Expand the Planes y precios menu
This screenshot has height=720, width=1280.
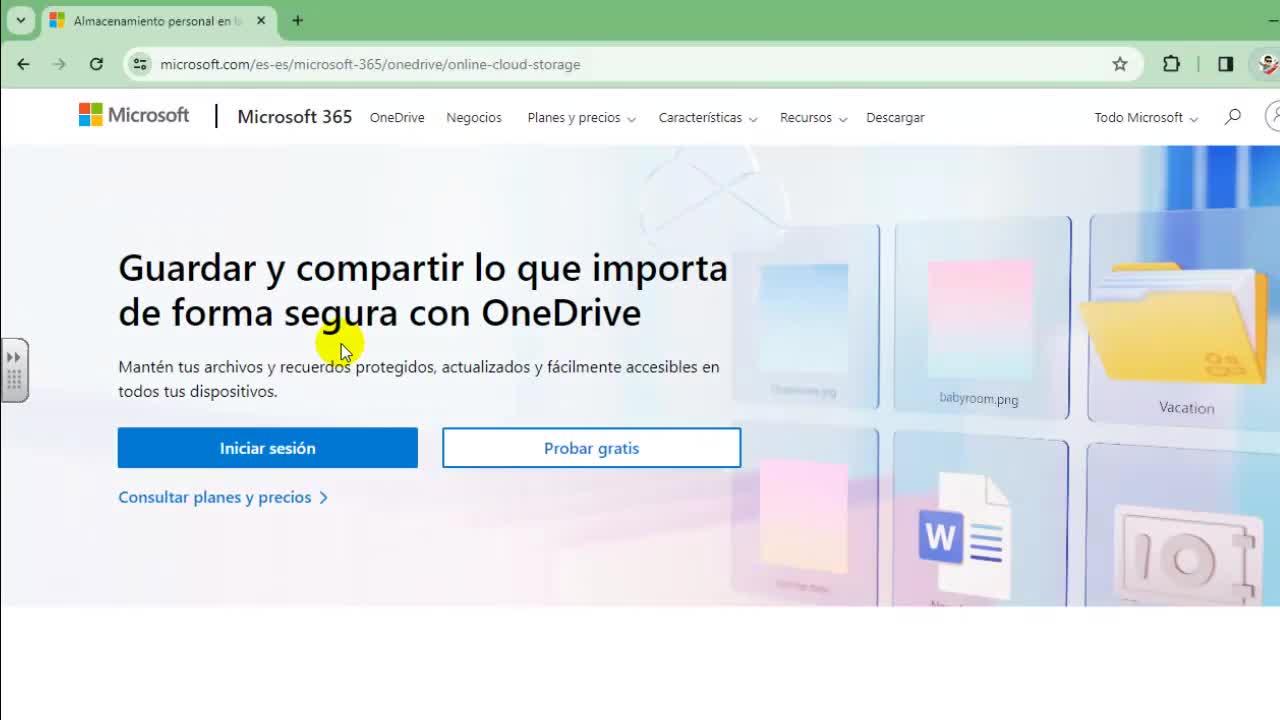[x=581, y=118]
